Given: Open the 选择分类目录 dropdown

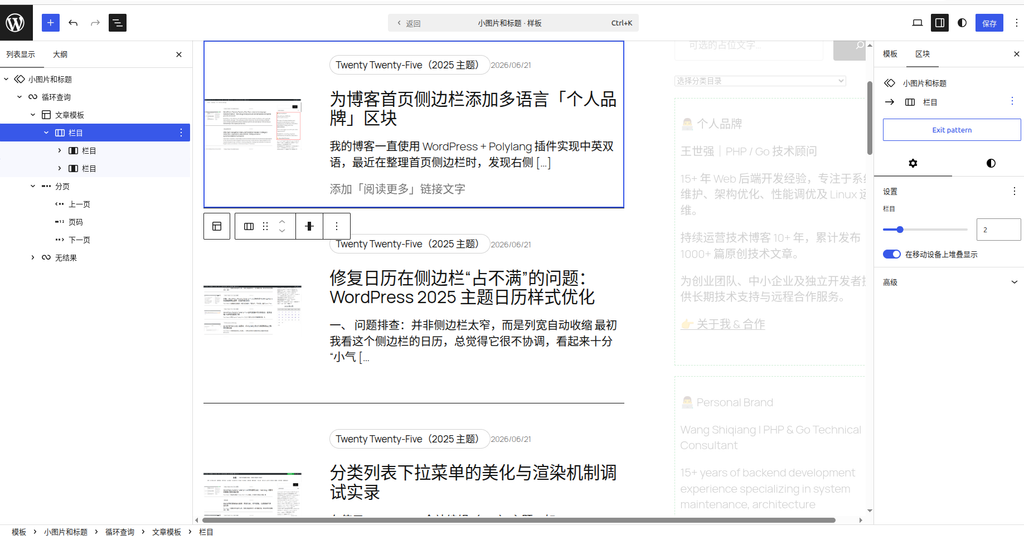Looking at the screenshot, I should click(x=760, y=81).
